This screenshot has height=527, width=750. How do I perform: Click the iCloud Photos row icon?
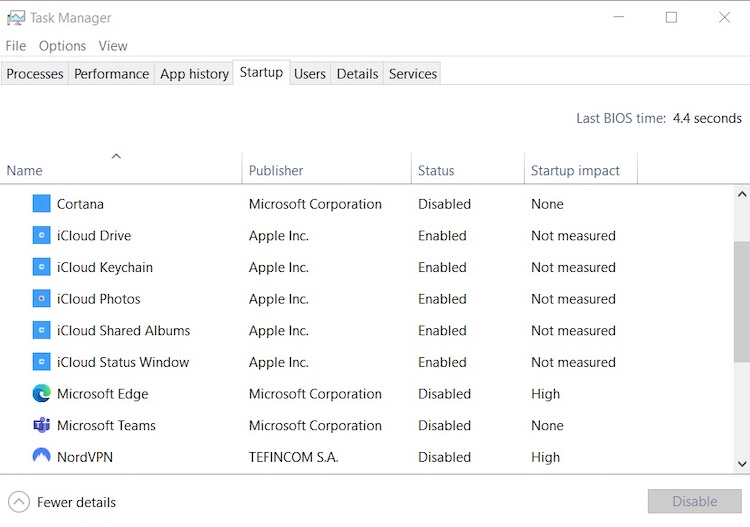tap(42, 298)
